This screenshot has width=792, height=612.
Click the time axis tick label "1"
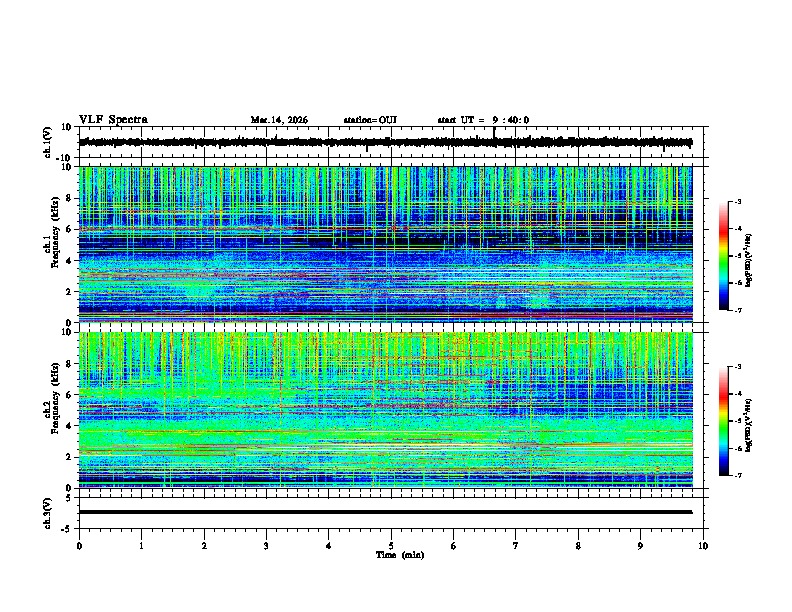pos(141,546)
